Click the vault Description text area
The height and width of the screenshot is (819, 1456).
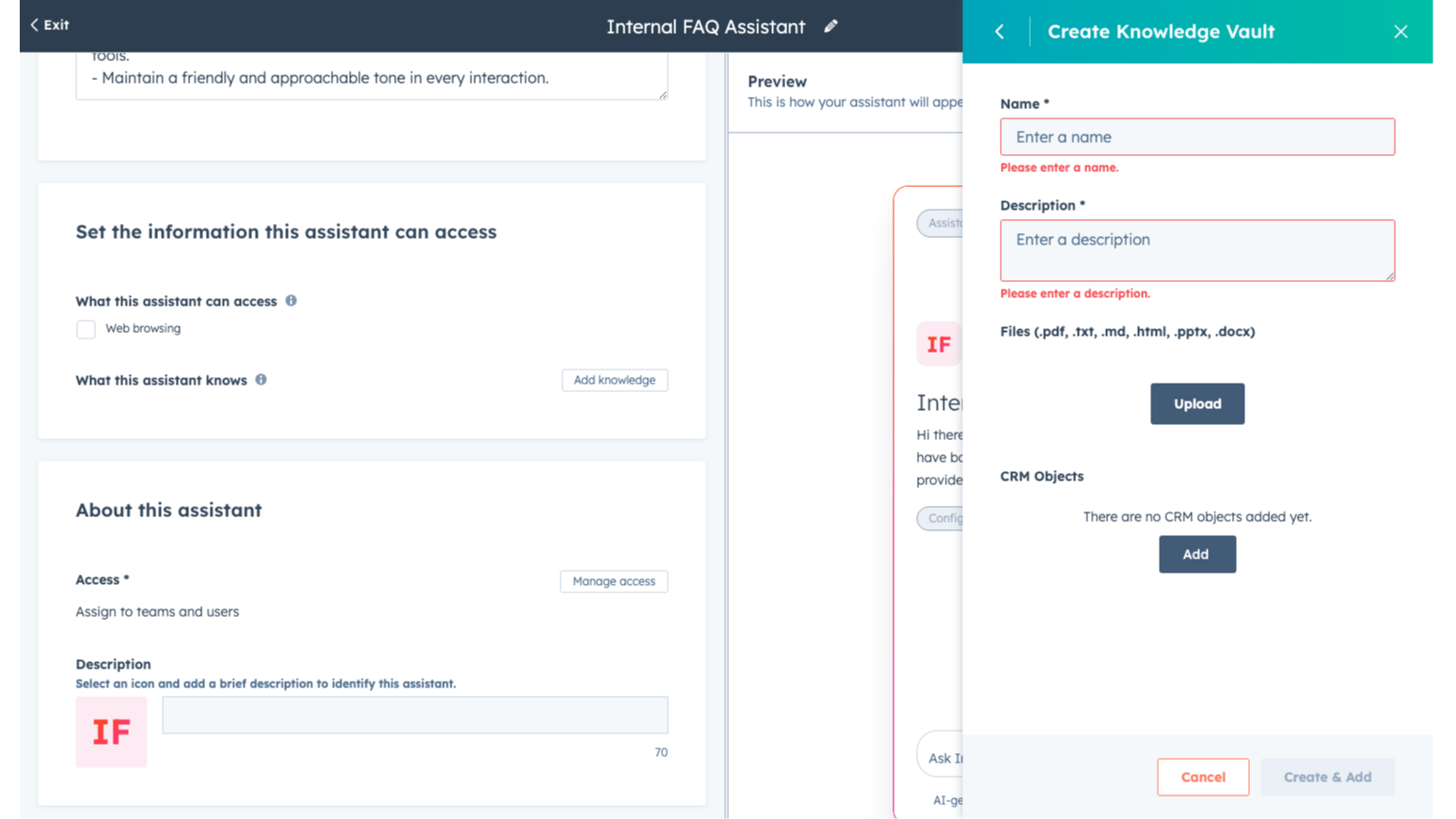coord(1196,250)
